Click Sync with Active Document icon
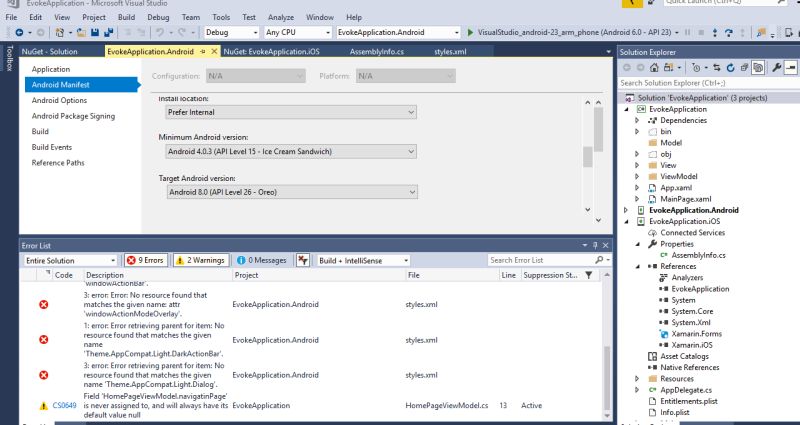 click(x=717, y=67)
